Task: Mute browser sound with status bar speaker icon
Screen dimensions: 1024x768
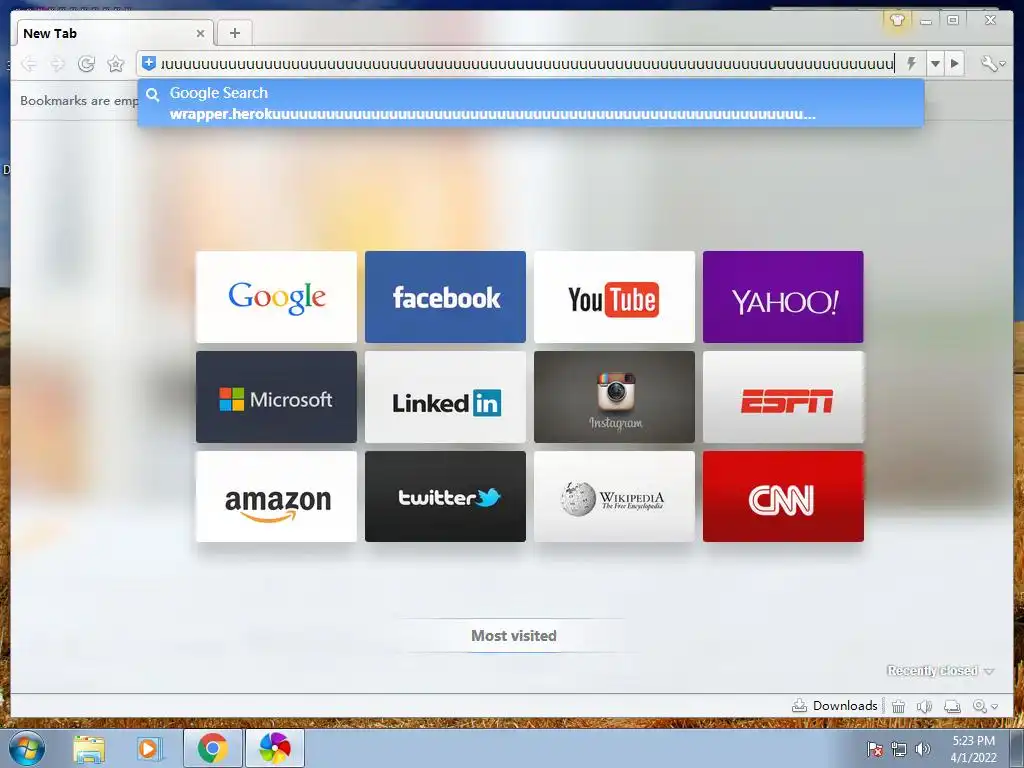Action: (924, 706)
